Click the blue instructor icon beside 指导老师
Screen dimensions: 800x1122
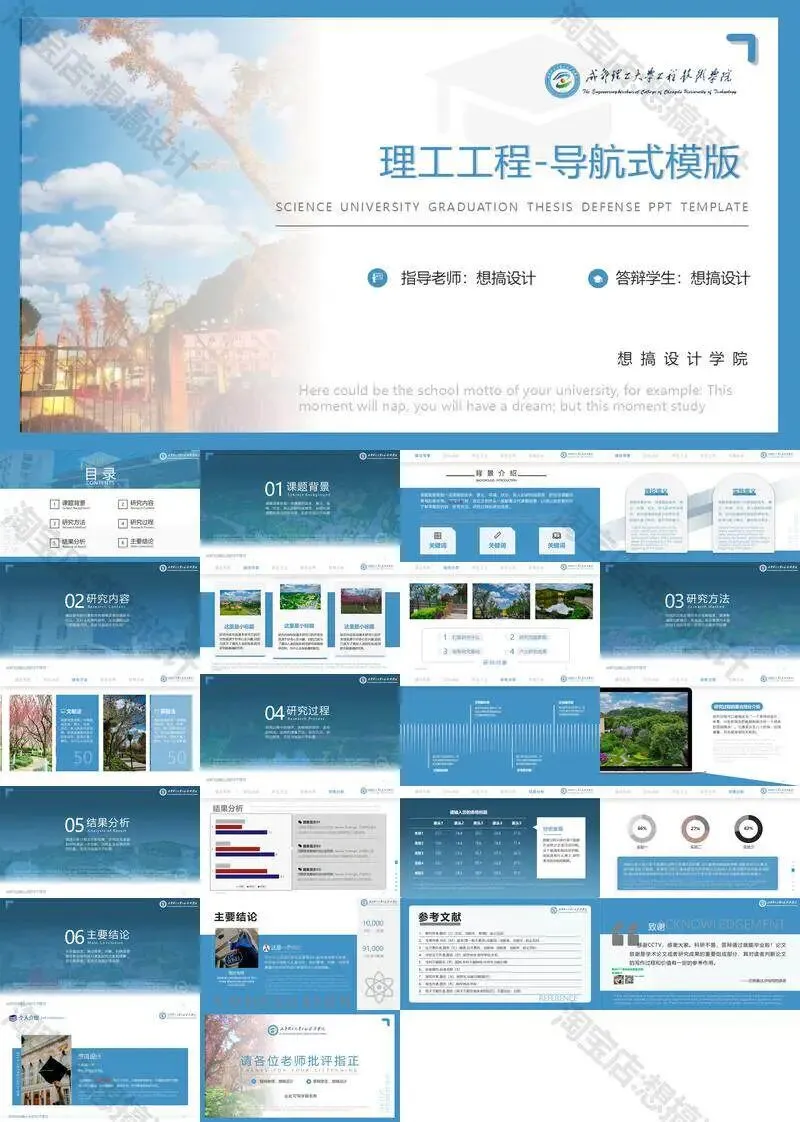(377, 278)
